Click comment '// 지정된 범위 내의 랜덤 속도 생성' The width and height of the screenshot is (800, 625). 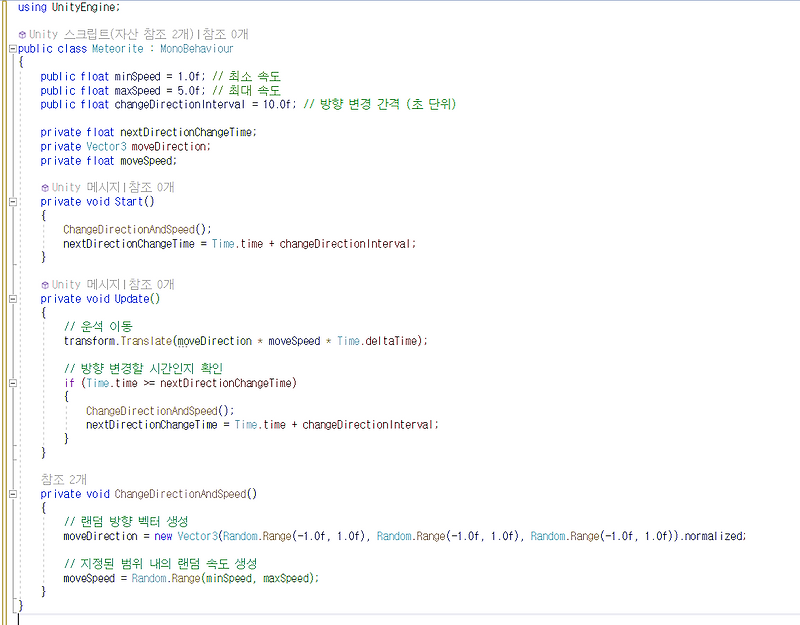click(160, 564)
